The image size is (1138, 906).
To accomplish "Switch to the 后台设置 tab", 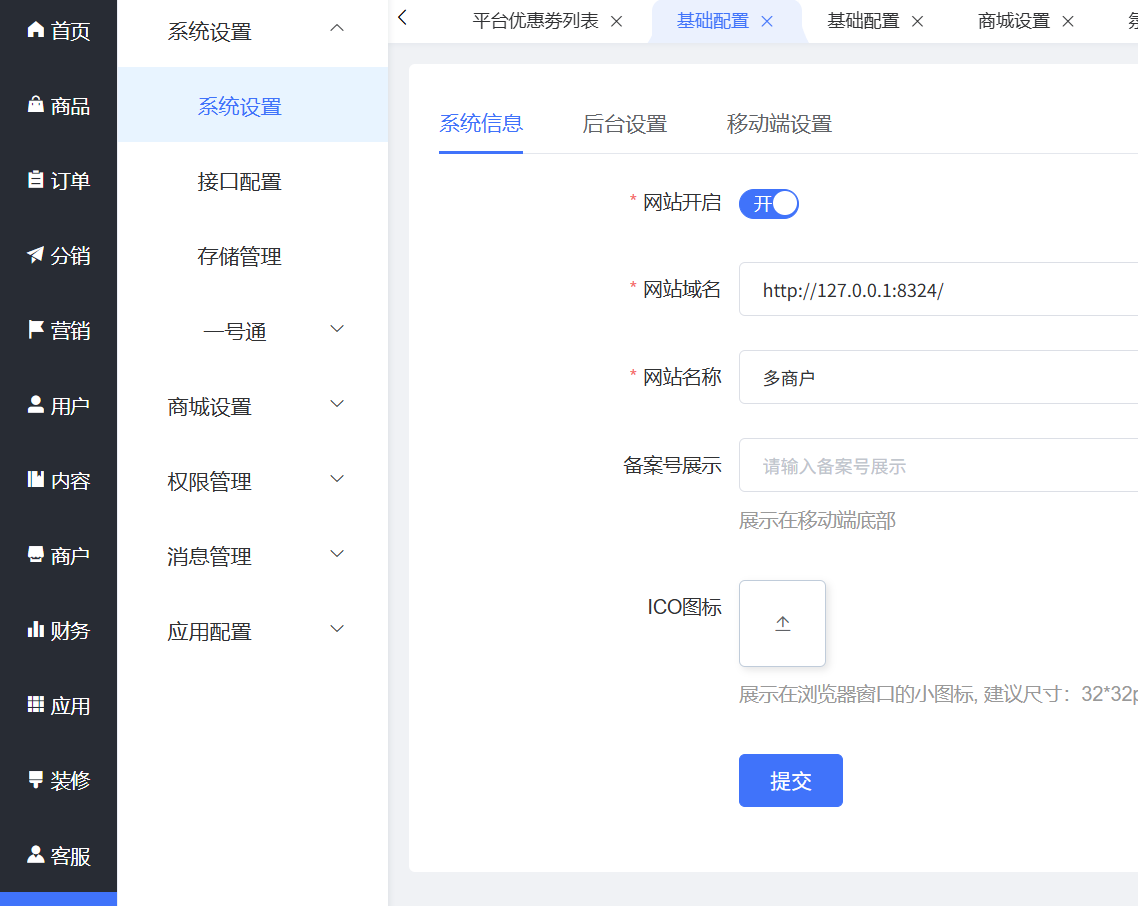I will tap(624, 124).
